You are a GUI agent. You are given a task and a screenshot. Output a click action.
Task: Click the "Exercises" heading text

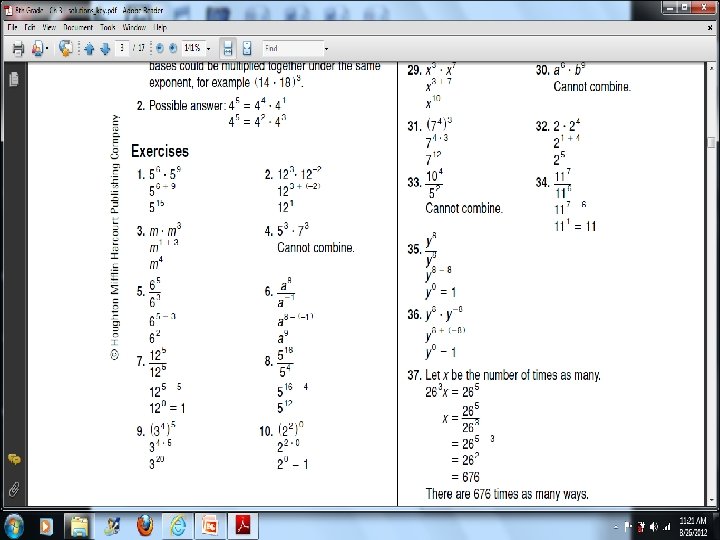pyautogui.click(x=160, y=151)
